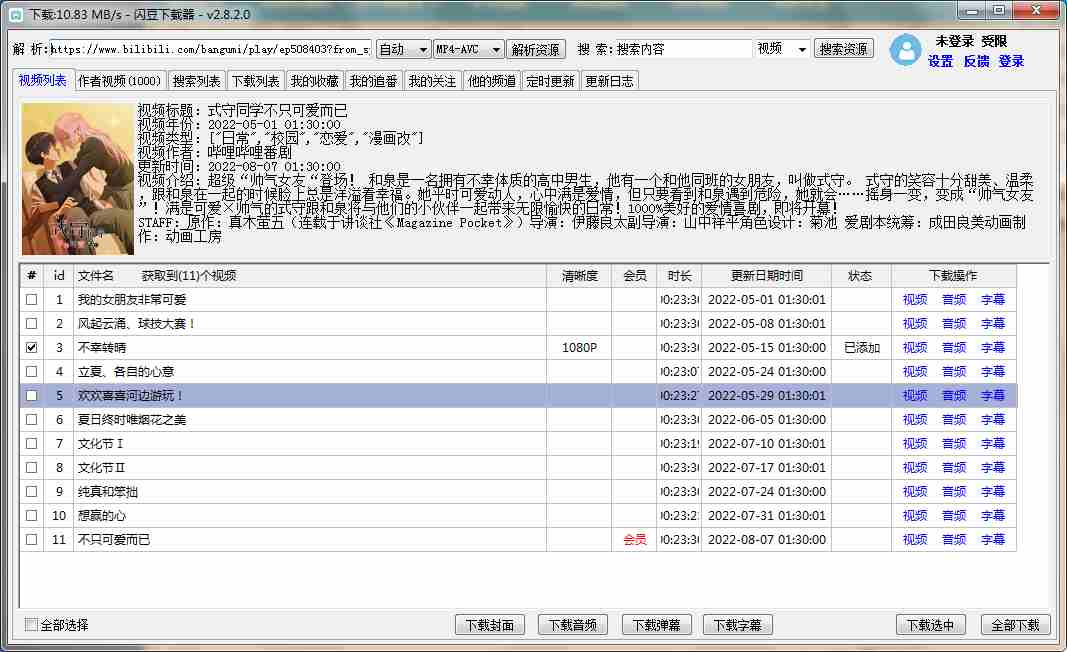Image resolution: width=1067 pixels, height=652 pixels.
Task: Enable the 全部选择 checkbox
Action: (x=31, y=625)
